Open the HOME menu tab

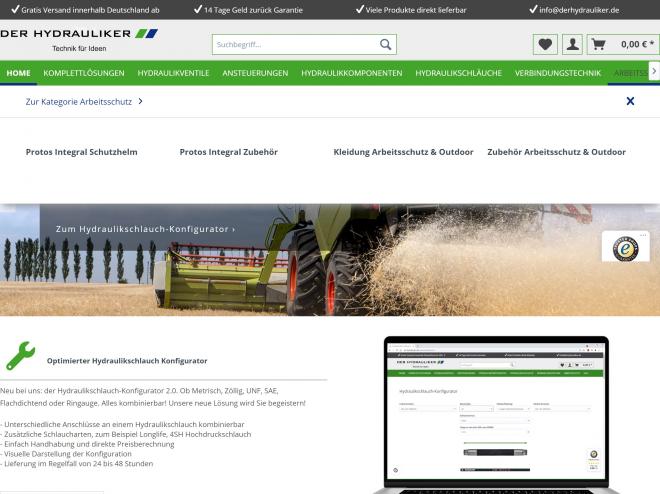(x=19, y=73)
